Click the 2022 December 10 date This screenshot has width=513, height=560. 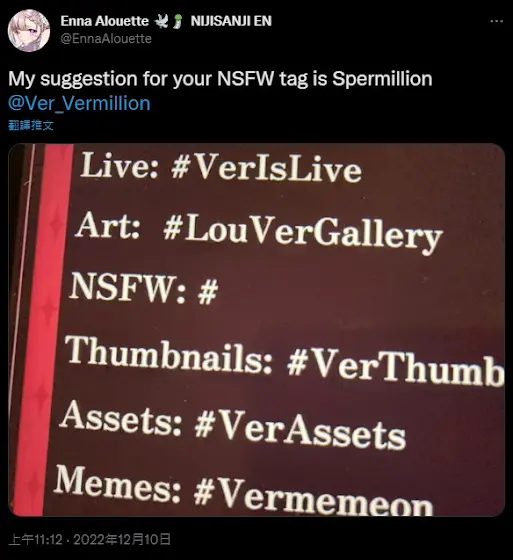coord(122,539)
